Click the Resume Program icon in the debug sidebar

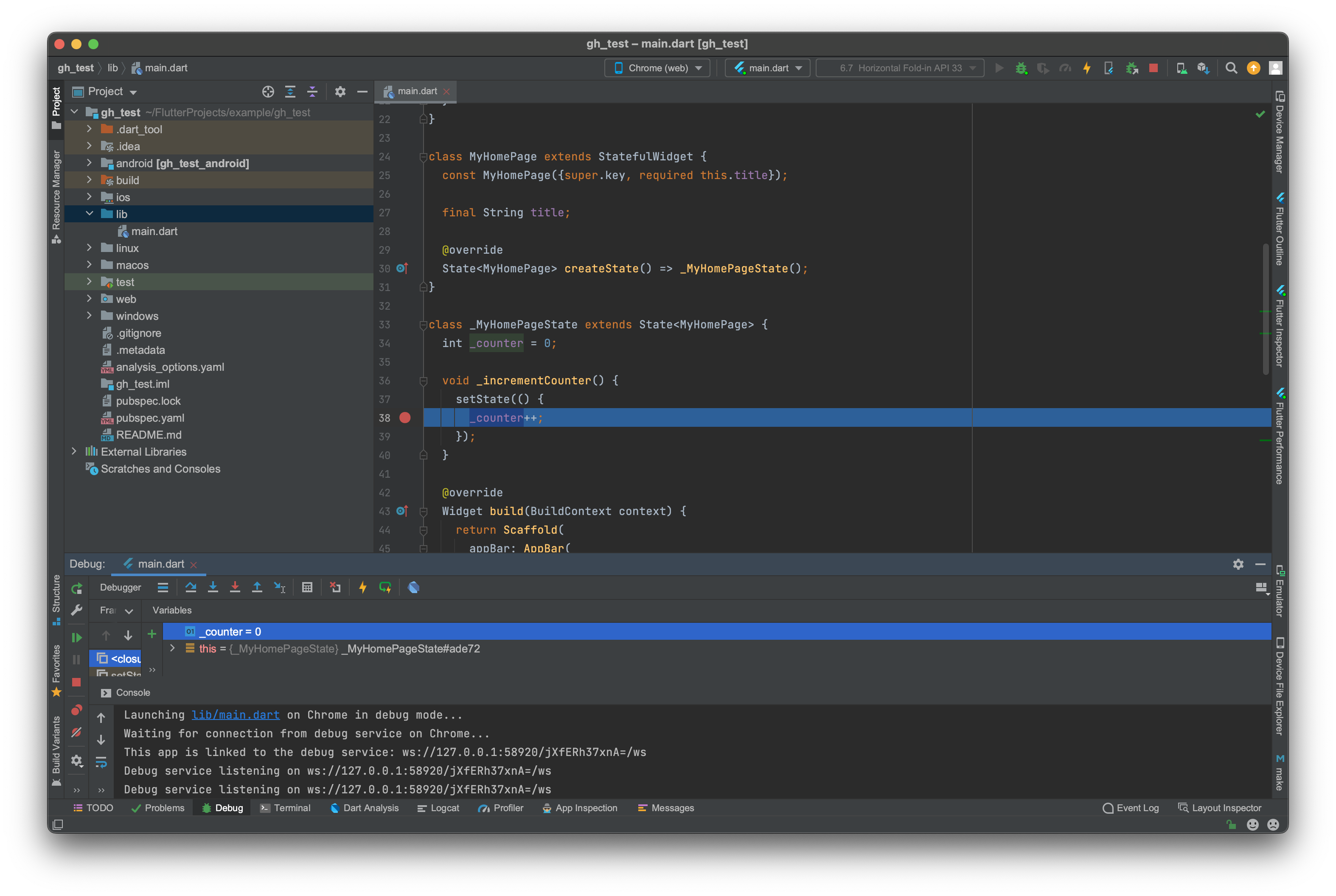click(x=77, y=638)
